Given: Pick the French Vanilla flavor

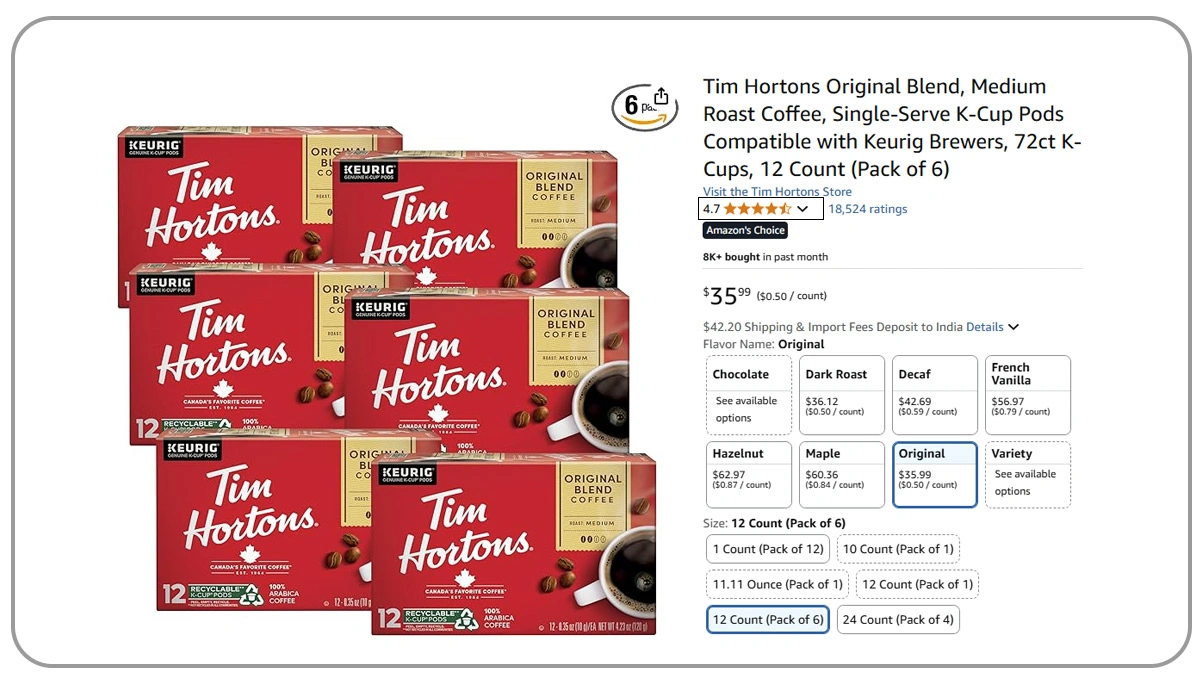Looking at the screenshot, I should [x=1028, y=395].
